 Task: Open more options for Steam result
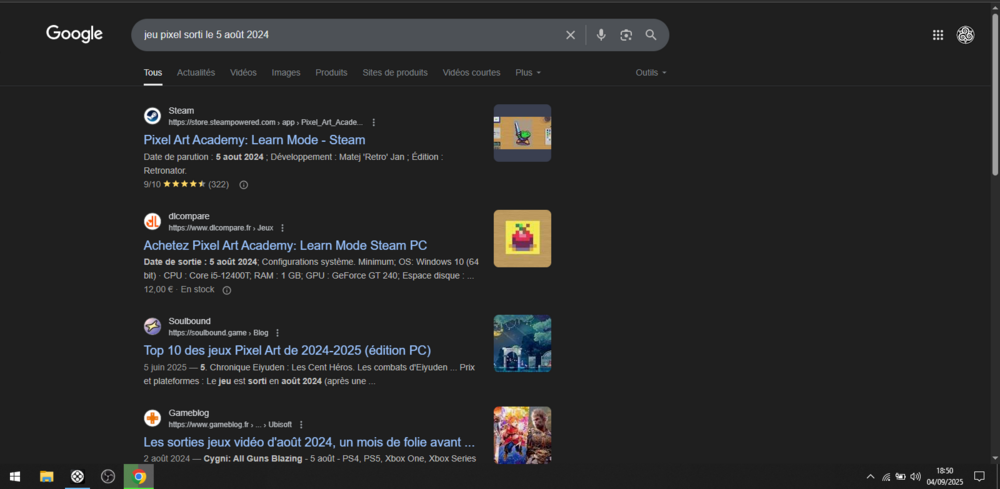(374, 122)
